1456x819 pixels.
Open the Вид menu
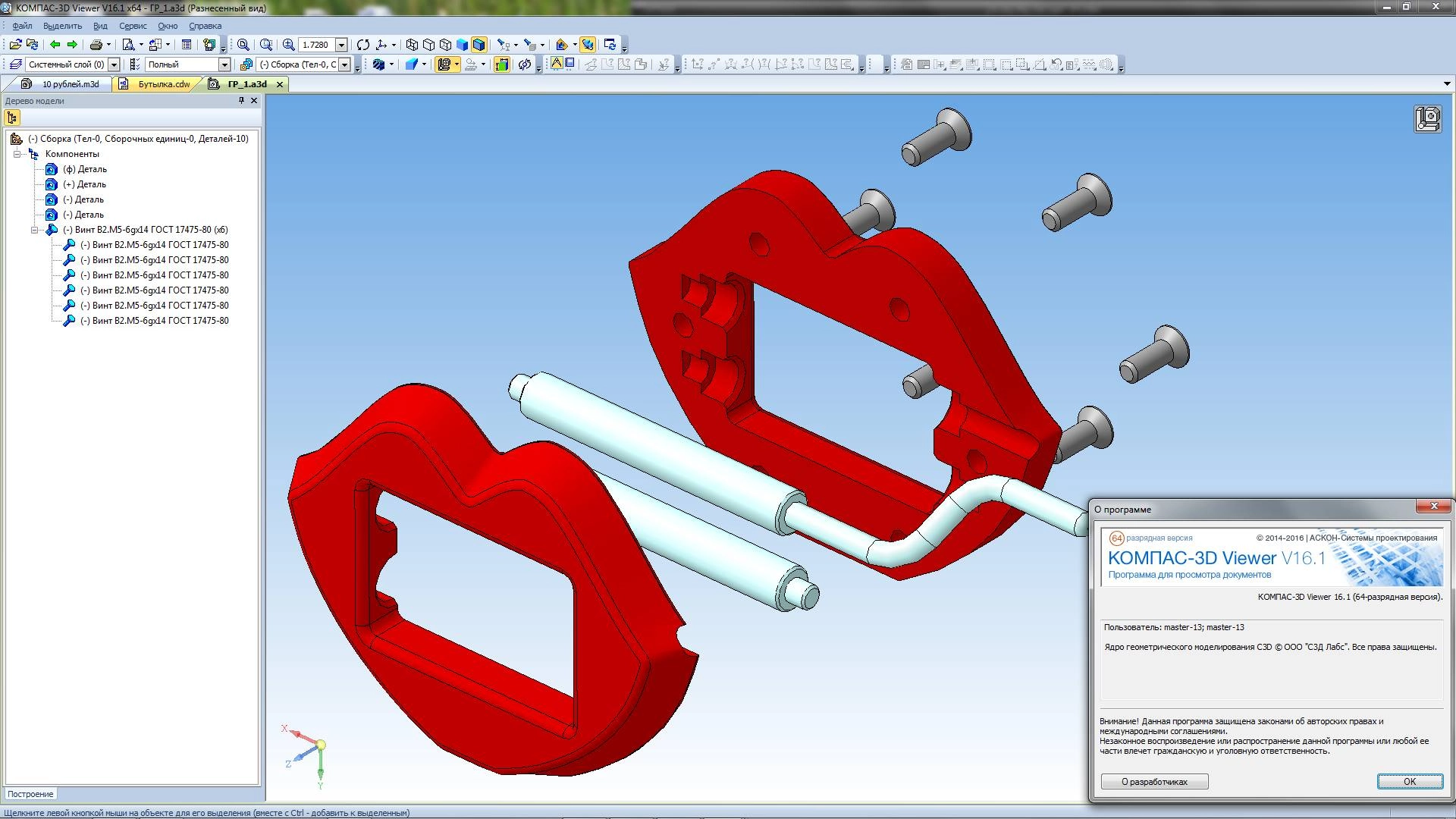click(100, 26)
